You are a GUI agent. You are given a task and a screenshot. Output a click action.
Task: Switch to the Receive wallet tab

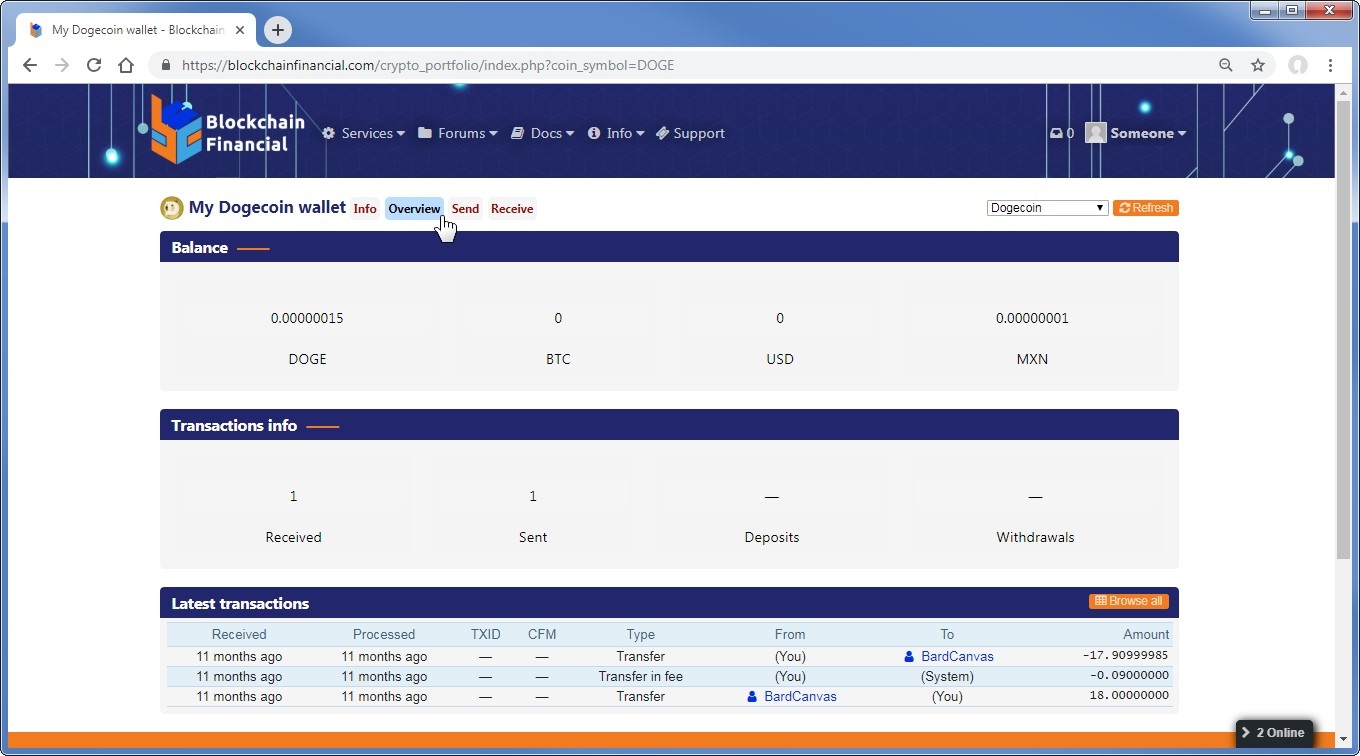(512, 209)
